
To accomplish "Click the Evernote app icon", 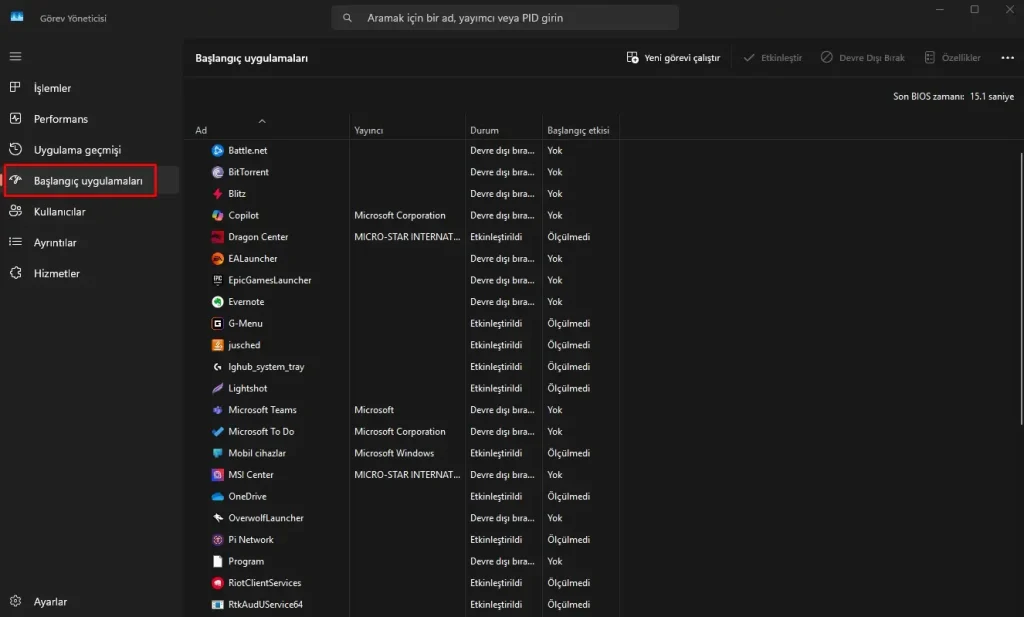I will point(217,302).
